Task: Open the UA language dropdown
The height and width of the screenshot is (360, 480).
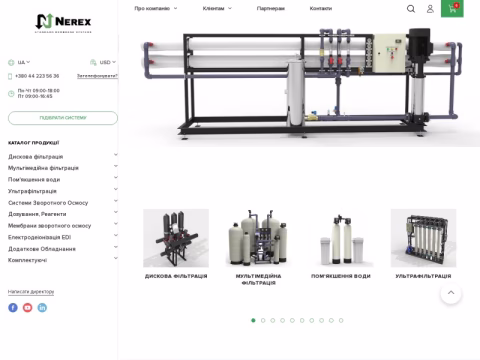Action: tap(24, 62)
